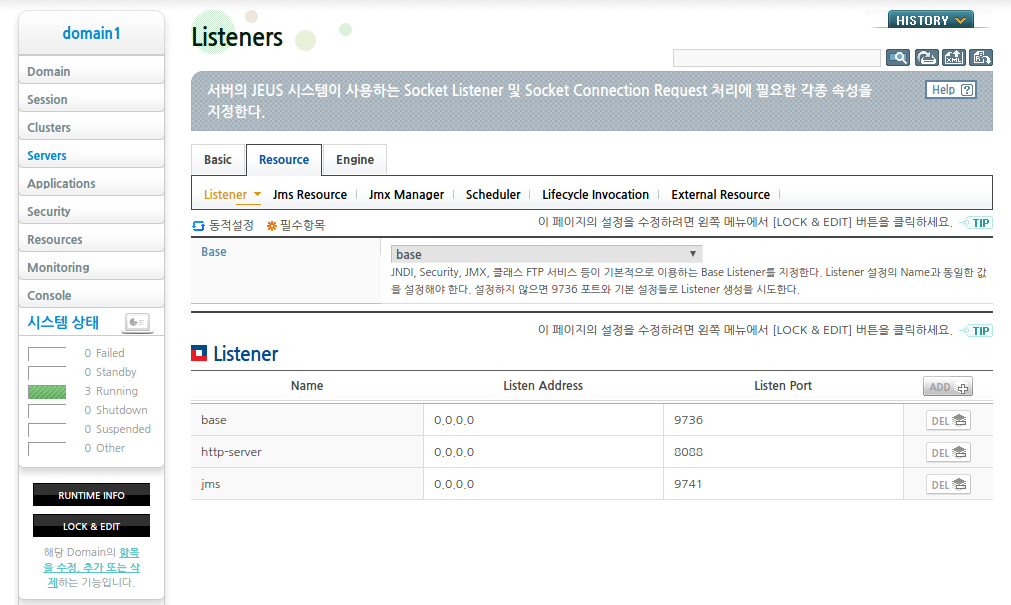Click the red Listener section icon
The width and height of the screenshot is (1011, 605).
(x=199, y=353)
